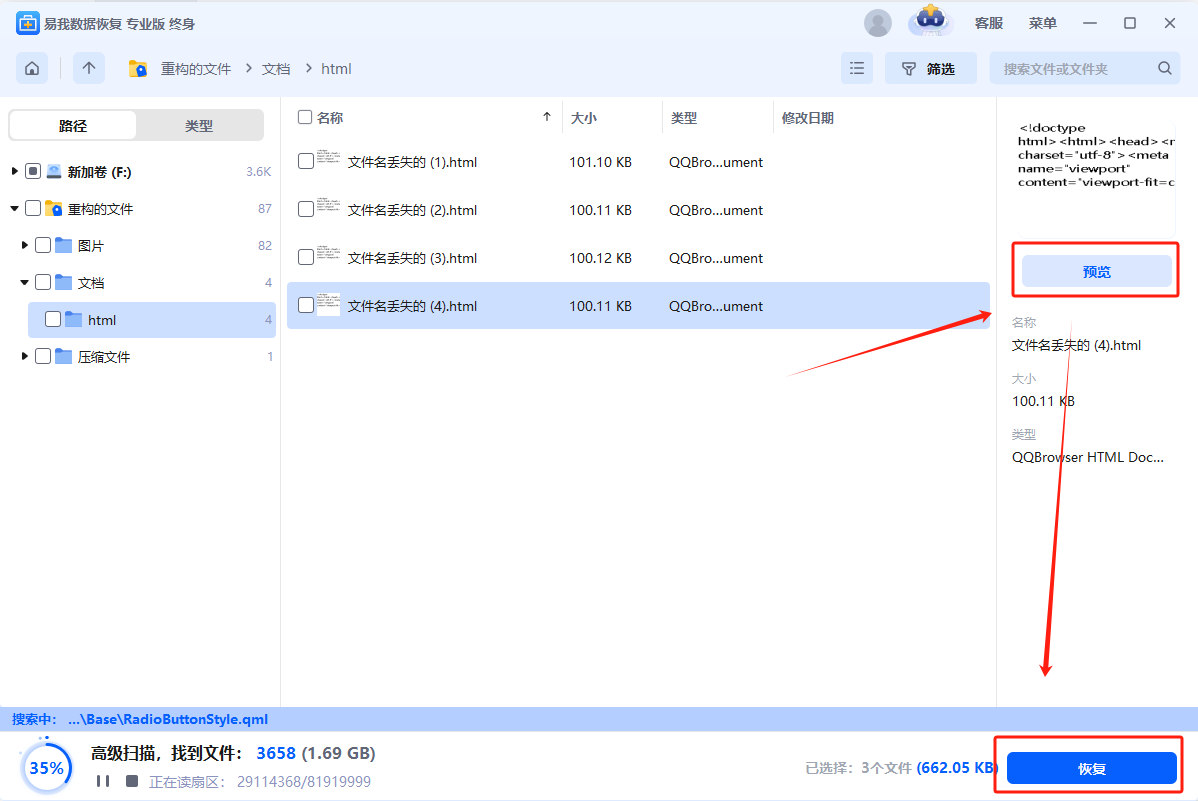The width and height of the screenshot is (1198, 801).
Task: Check the box for 文件名丢失的 (2).html
Action: tap(306, 209)
